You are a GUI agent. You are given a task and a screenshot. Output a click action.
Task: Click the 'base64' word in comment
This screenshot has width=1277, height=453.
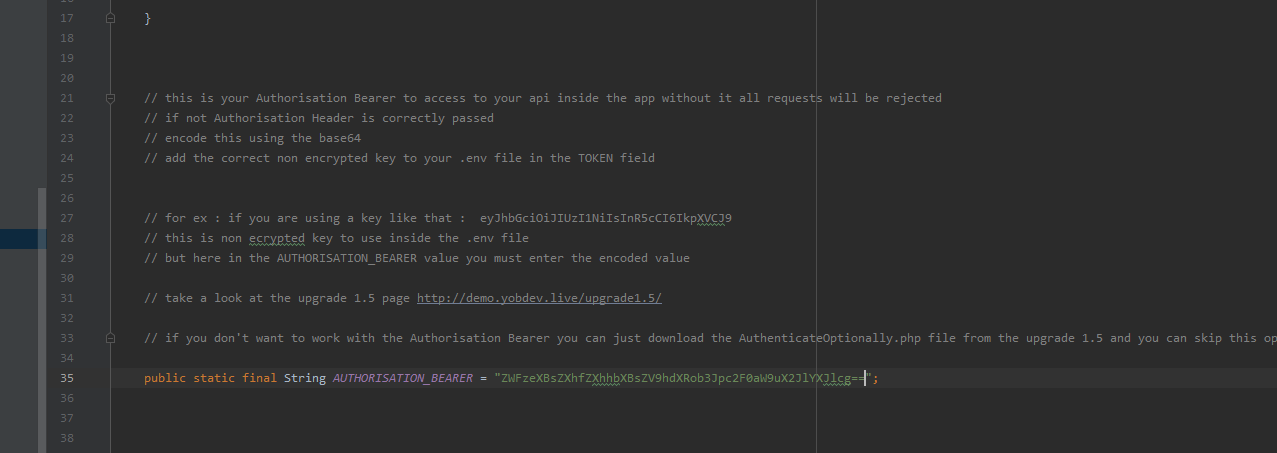click(x=340, y=138)
